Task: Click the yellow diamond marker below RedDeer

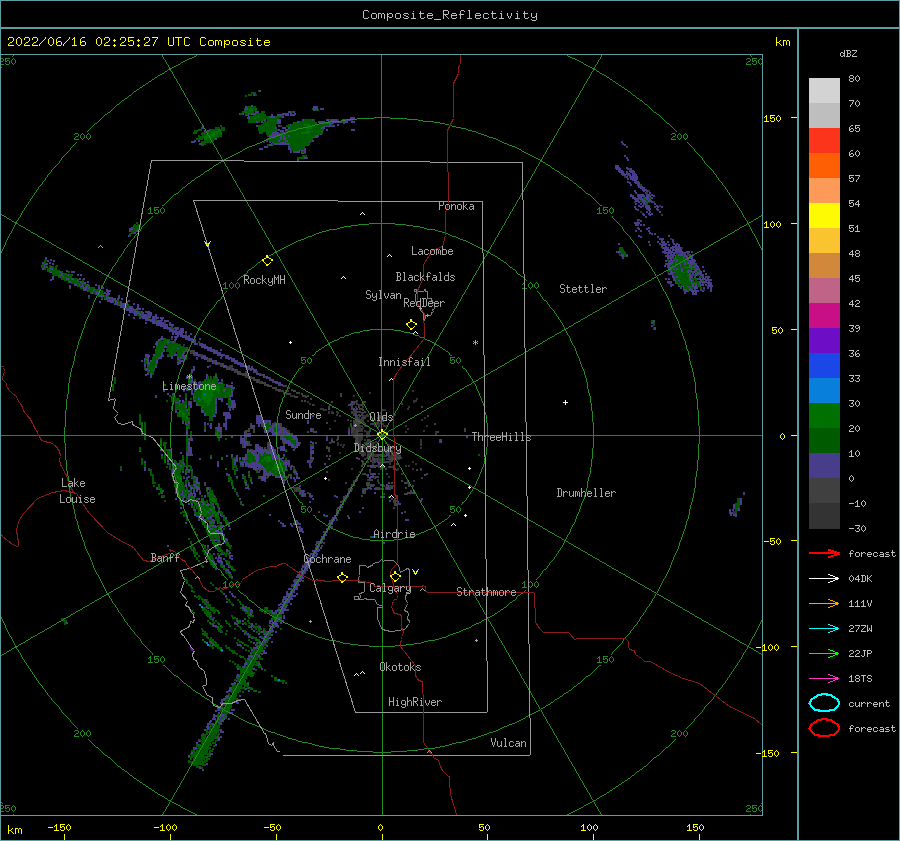Action: [x=411, y=325]
